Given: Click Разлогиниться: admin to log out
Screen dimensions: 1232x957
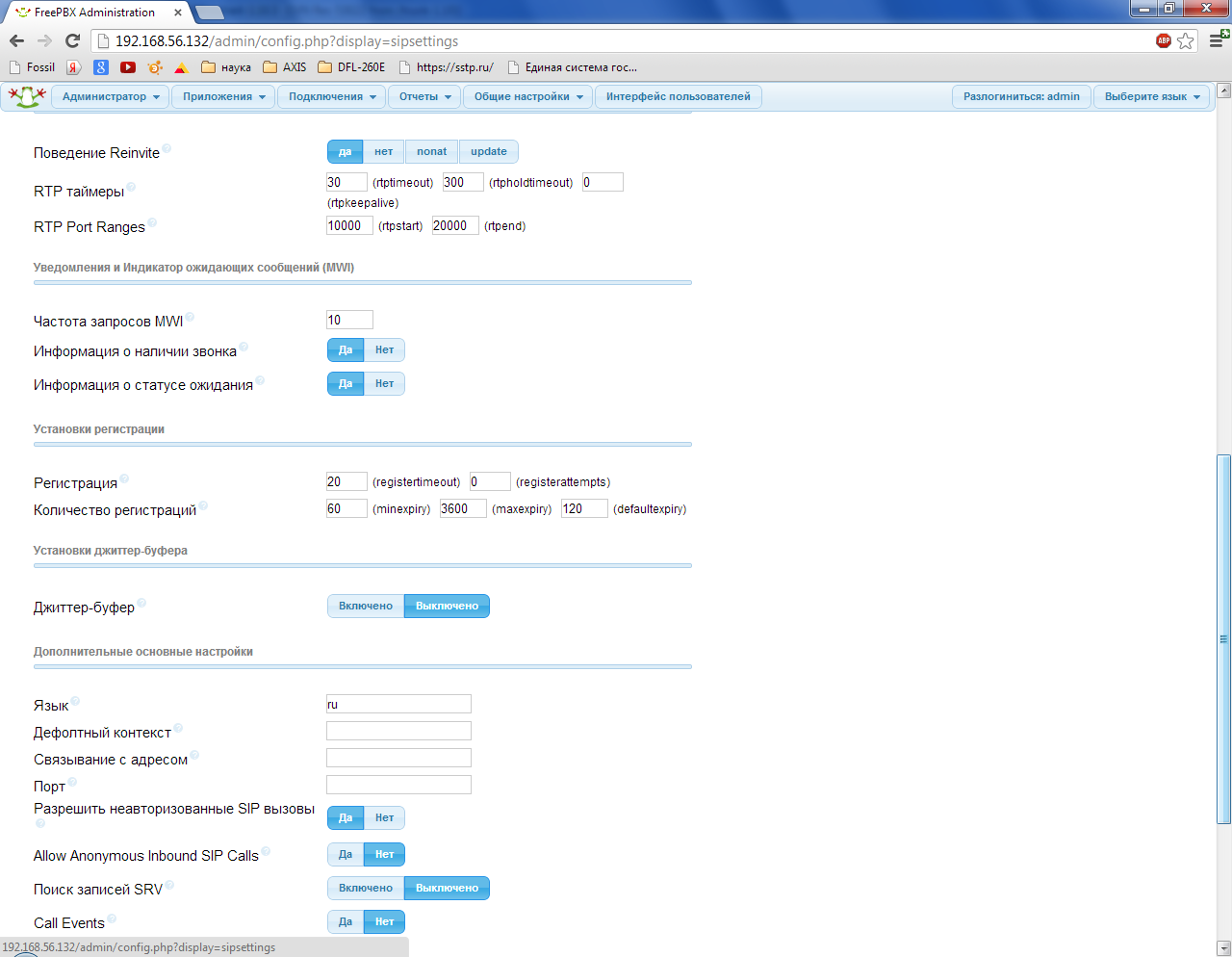Looking at the screenshot, I should click(1021, 97).
